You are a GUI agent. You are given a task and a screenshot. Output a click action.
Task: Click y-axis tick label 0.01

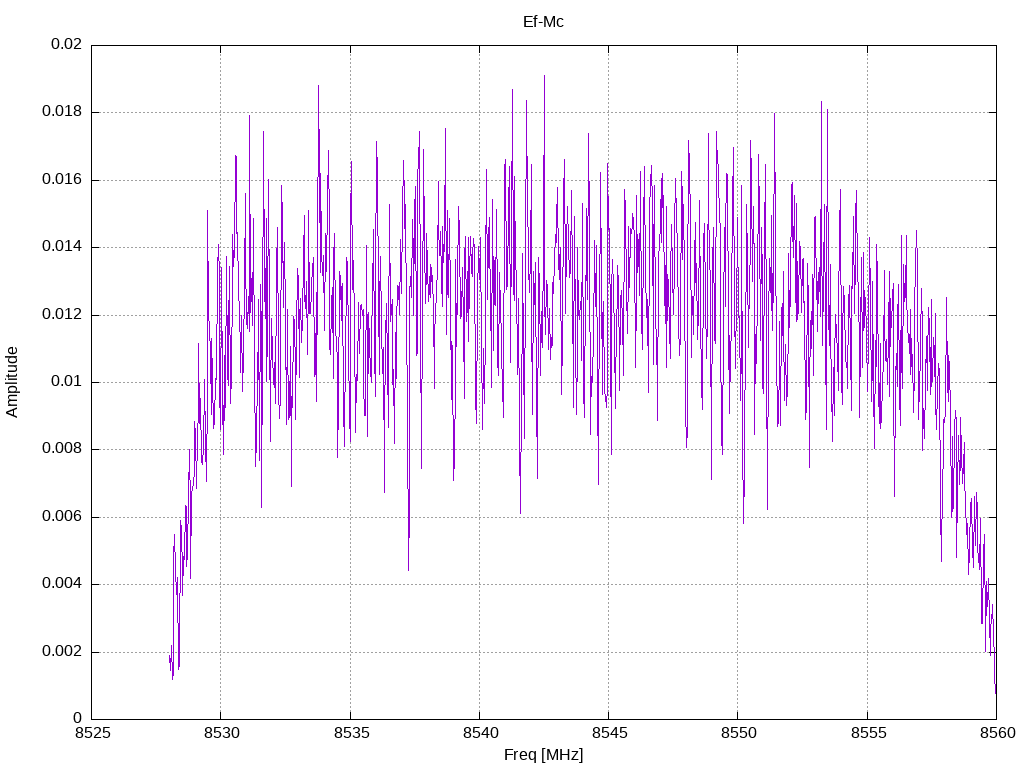point(67,382)
